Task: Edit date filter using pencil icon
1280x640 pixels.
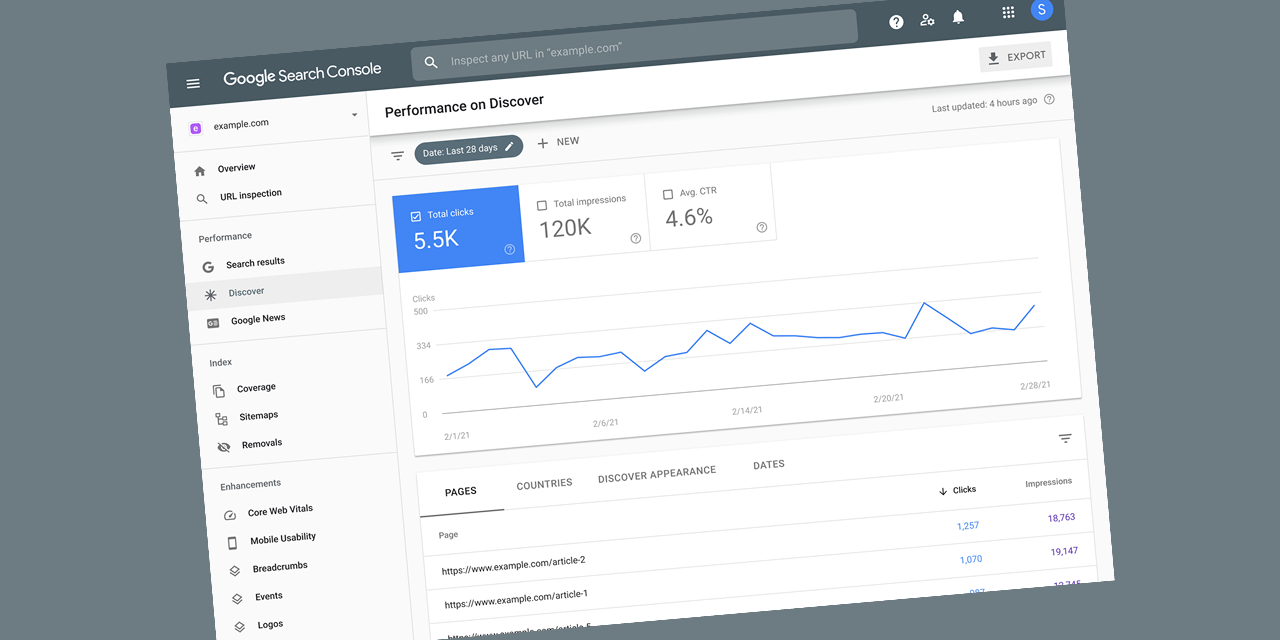Action: click(x=509, y=147)
